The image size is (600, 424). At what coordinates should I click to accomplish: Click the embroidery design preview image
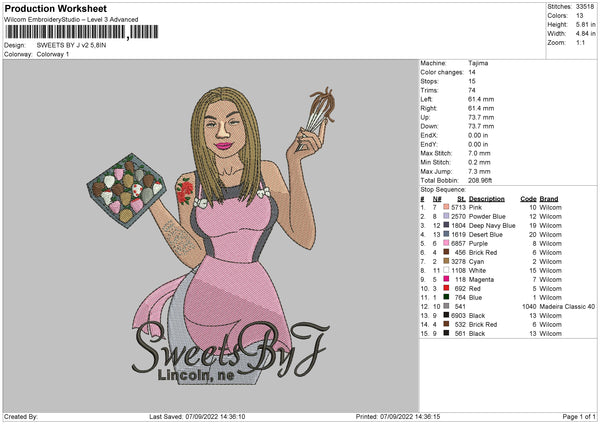pyautogui.click(x=211, y=236)
